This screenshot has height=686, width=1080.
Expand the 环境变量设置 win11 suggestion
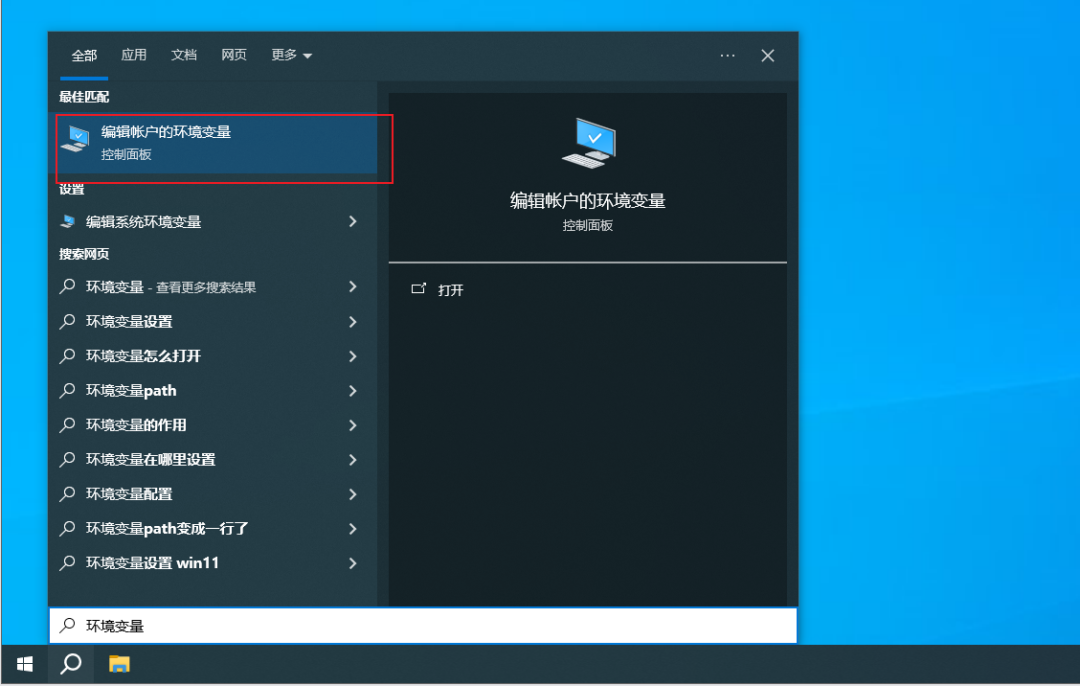pos(353,563)
